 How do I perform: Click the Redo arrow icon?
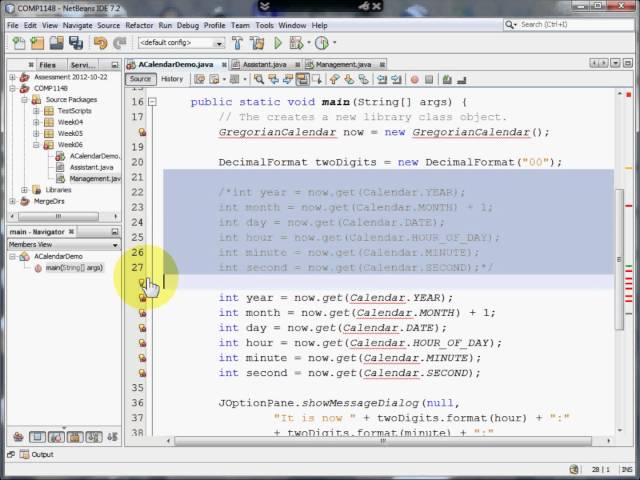(119, 42)
